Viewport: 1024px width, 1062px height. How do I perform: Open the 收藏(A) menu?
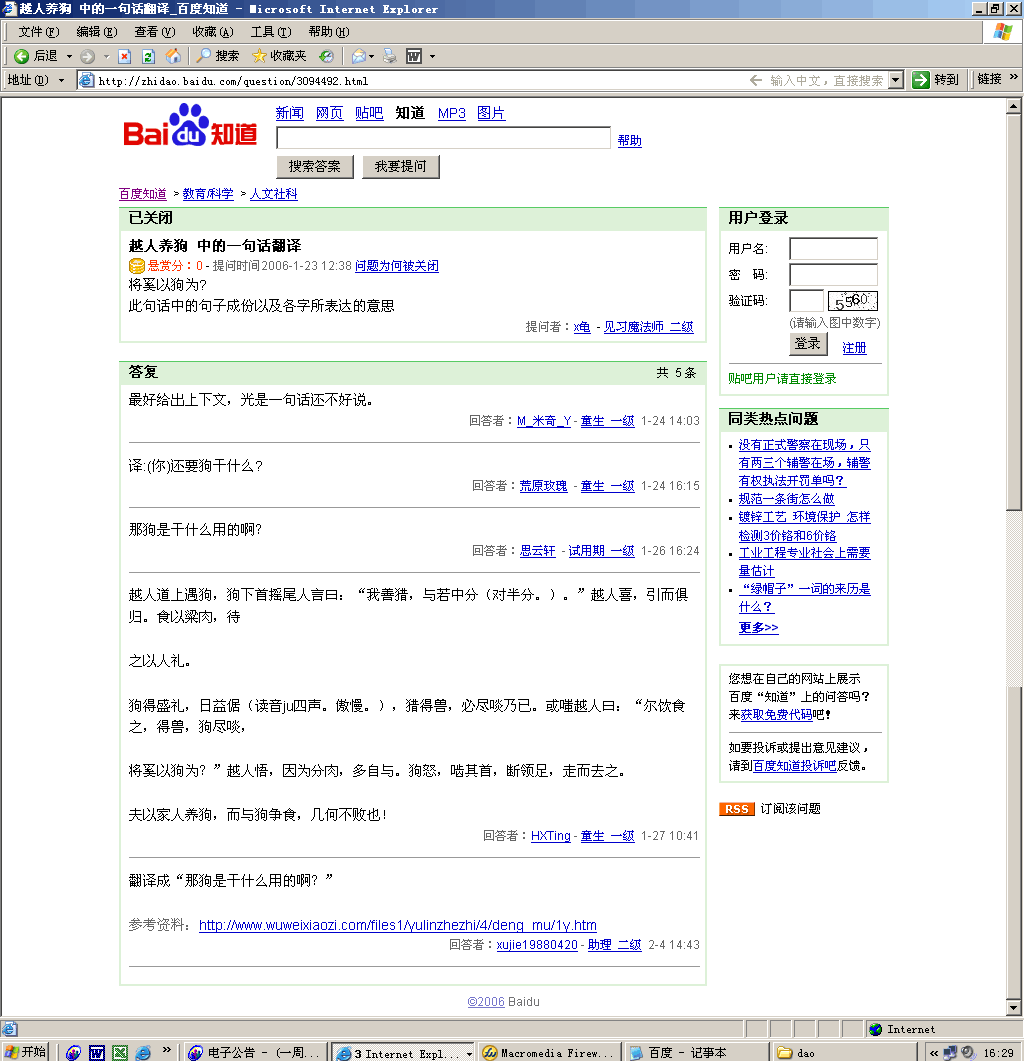click(x=212, y=32)
